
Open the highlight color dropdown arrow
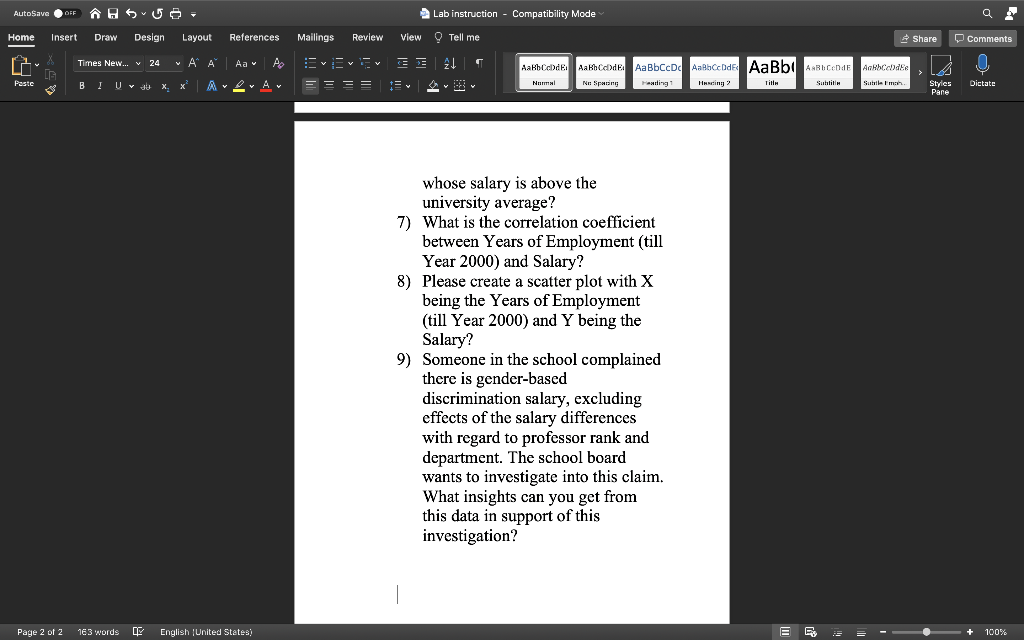pos(251,86)
